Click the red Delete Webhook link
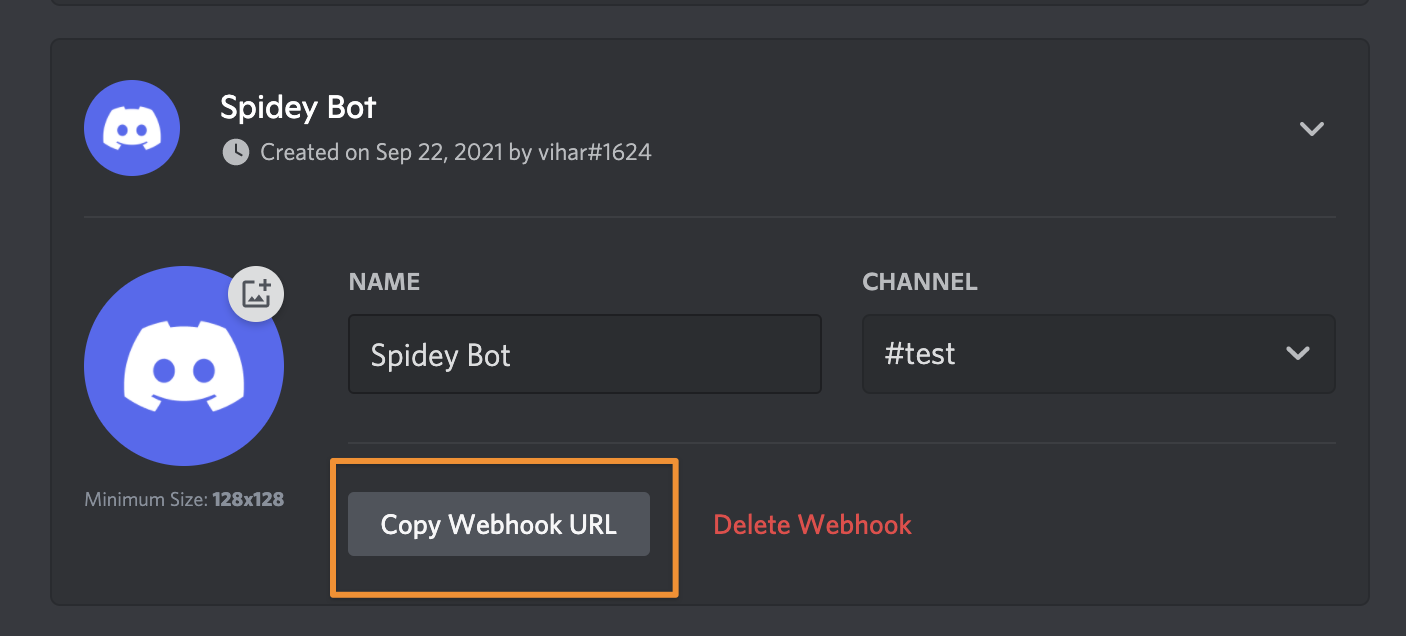Screen dimensions: 1406x636 click(x=812, y=525)
